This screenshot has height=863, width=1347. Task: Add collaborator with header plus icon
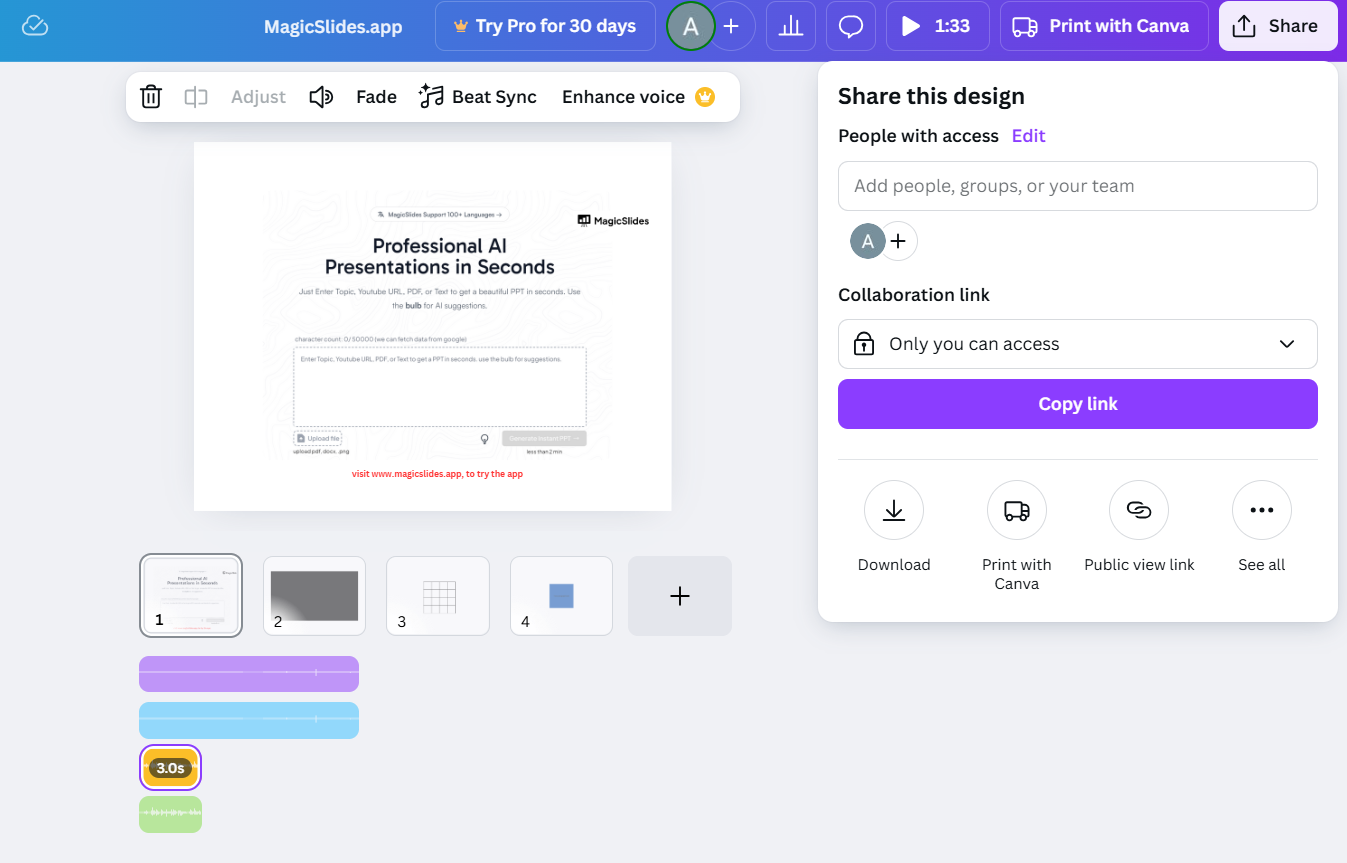(732, 26)
